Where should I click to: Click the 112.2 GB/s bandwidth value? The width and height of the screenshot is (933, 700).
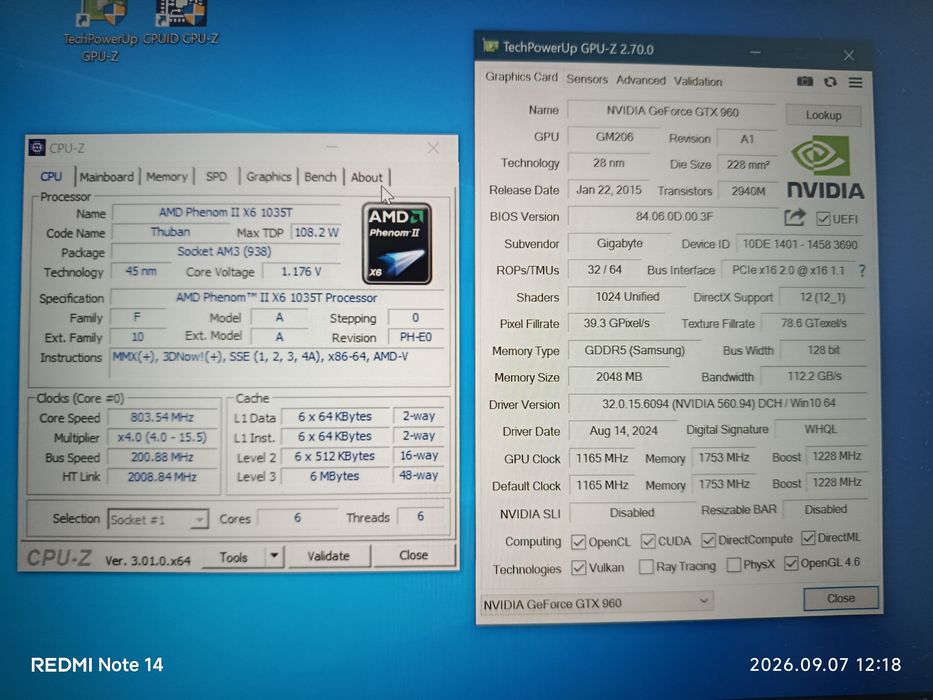point(815,376)
